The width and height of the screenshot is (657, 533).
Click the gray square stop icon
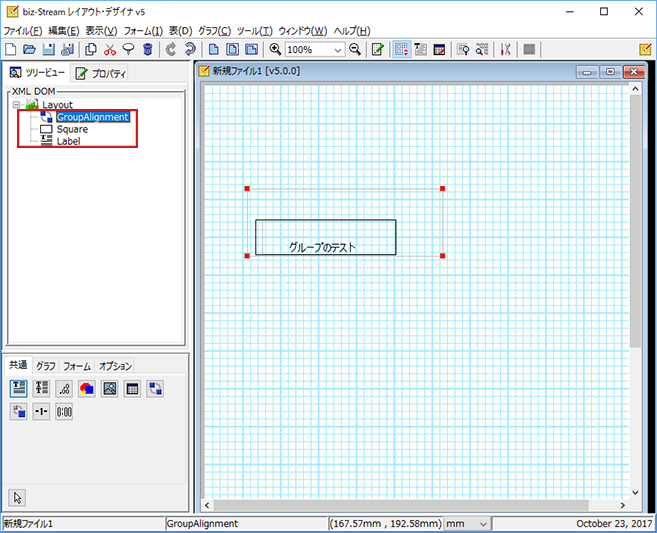tap(529, 49)
